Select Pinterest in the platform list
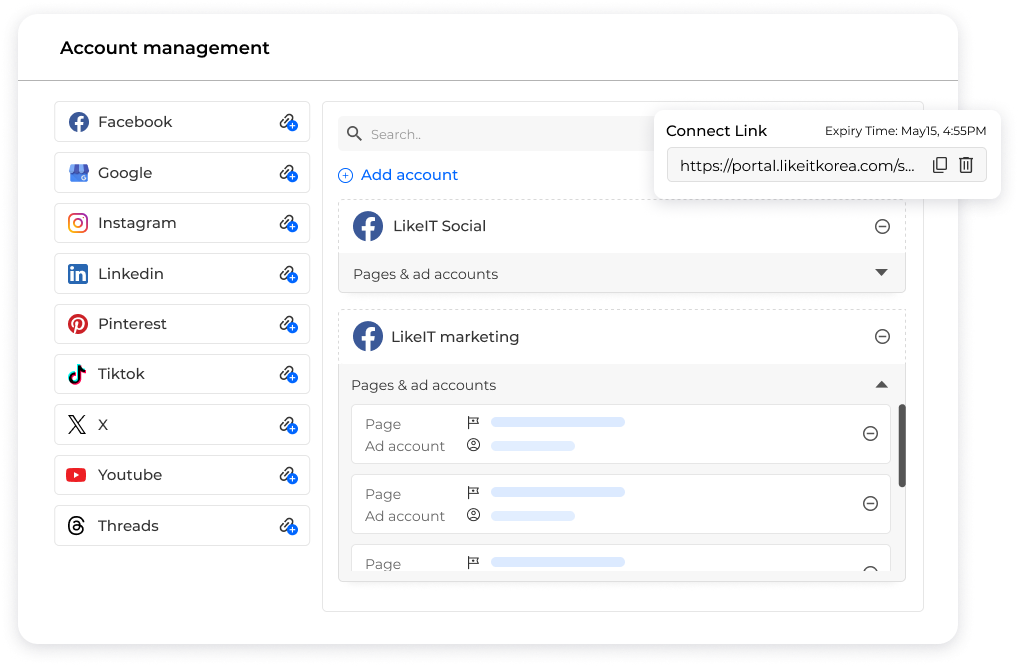 coord(182,324)
